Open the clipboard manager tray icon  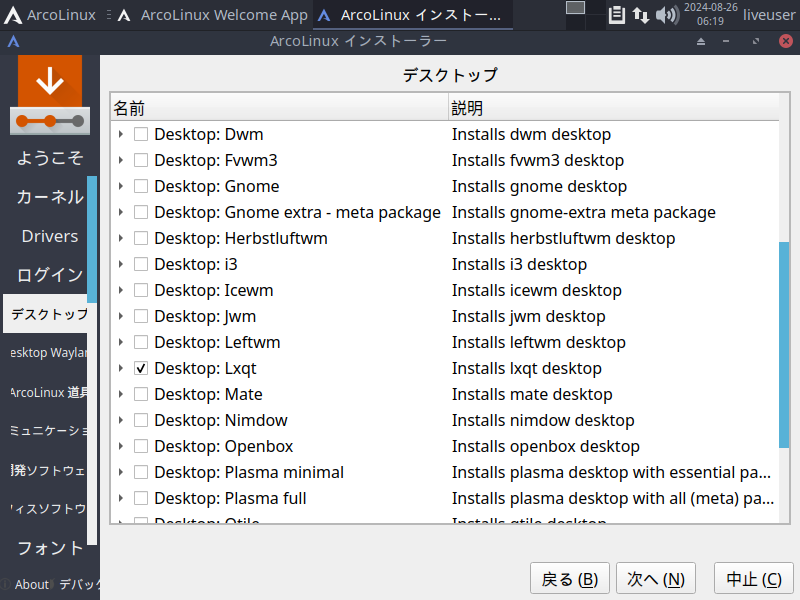[x=617, y=15]
